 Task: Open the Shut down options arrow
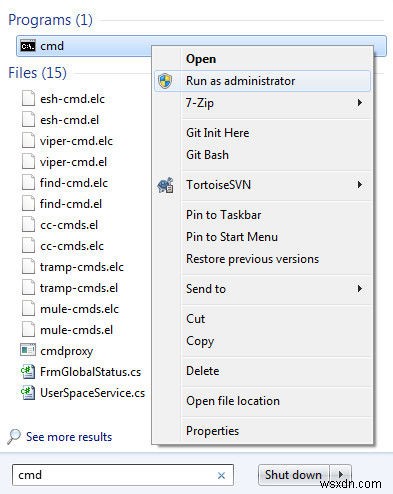click(340, 474)
